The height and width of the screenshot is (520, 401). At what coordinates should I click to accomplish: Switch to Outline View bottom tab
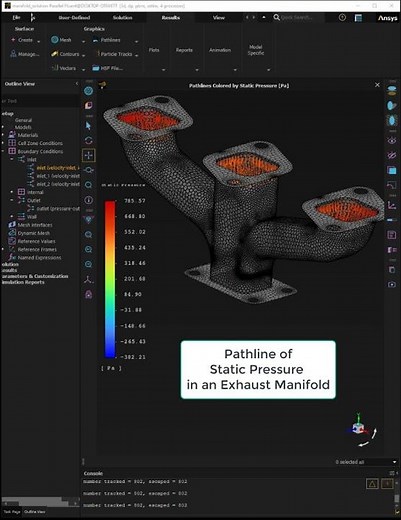coord(35,512)
